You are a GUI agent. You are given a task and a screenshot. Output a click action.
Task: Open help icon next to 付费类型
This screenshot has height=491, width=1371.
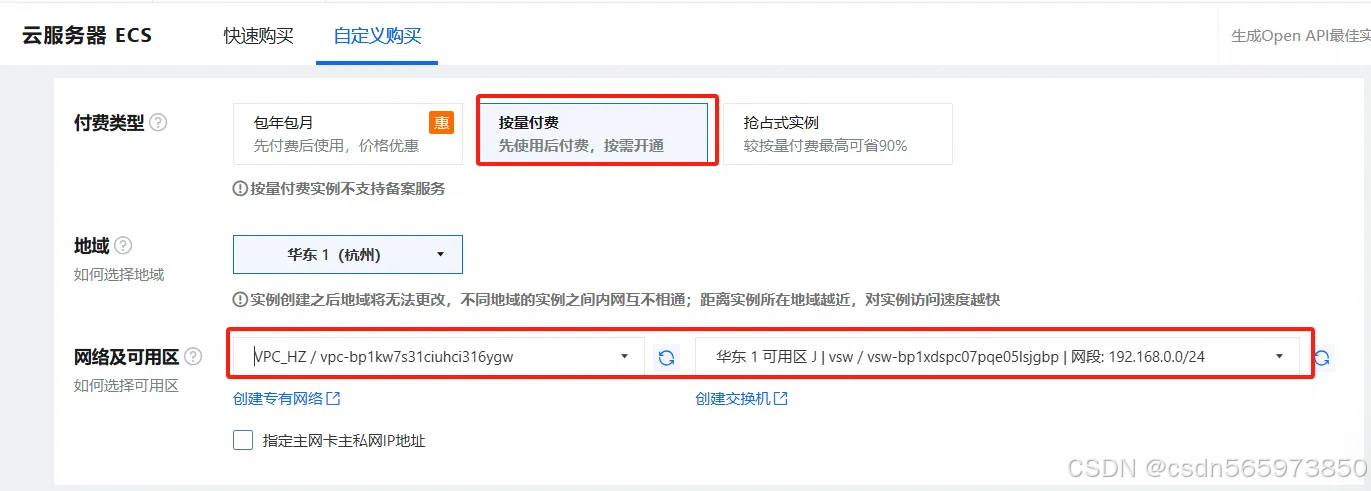(x=158, y=123)
